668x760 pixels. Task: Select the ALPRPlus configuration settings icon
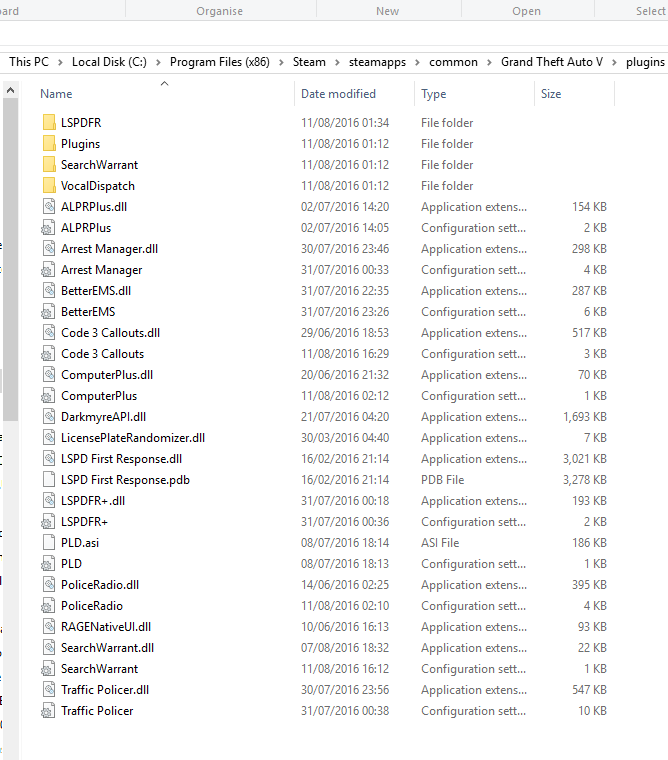pyautogui.click(x=48, y=228)
